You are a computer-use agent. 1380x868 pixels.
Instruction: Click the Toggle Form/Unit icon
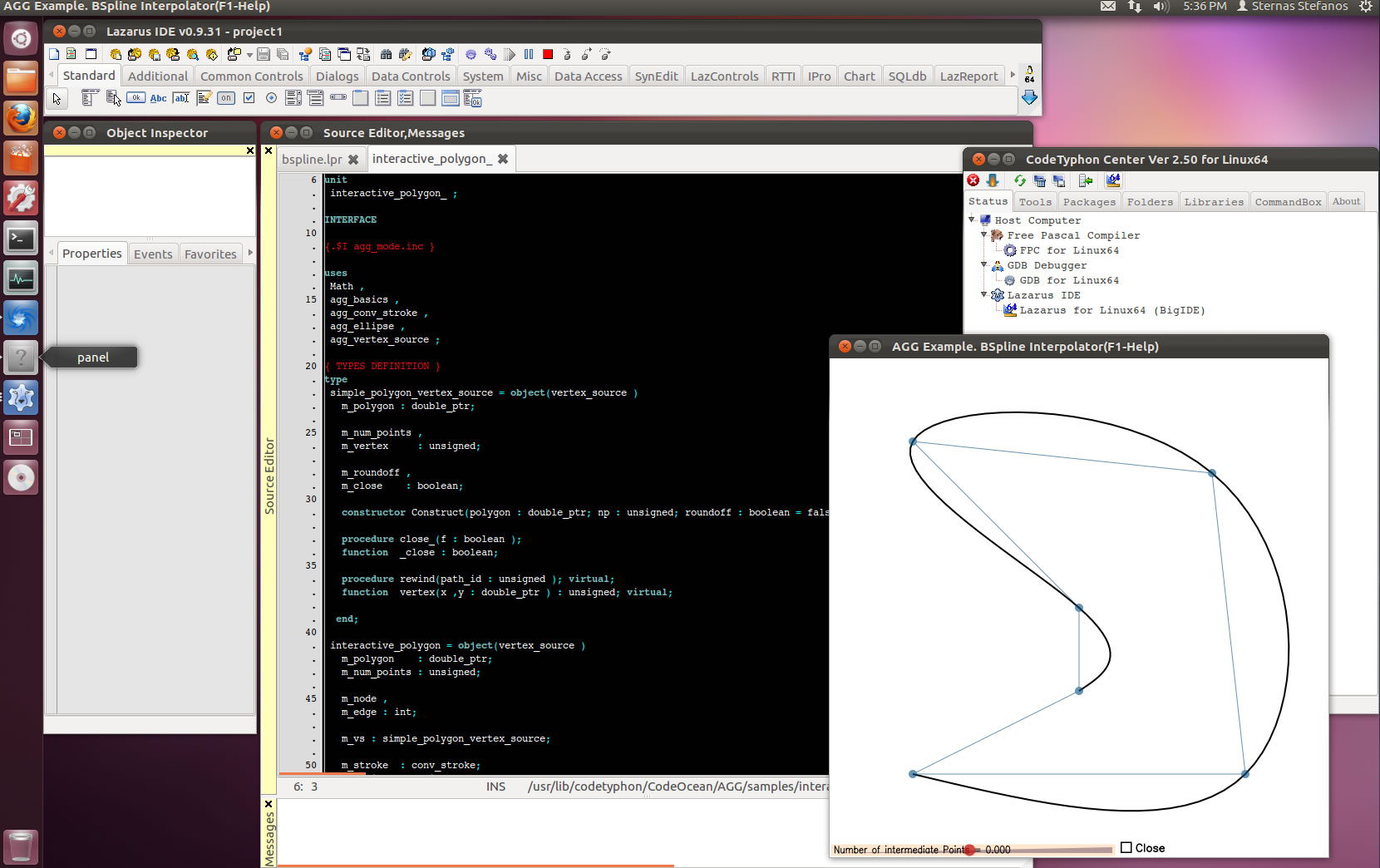click(x=362, y=54)
